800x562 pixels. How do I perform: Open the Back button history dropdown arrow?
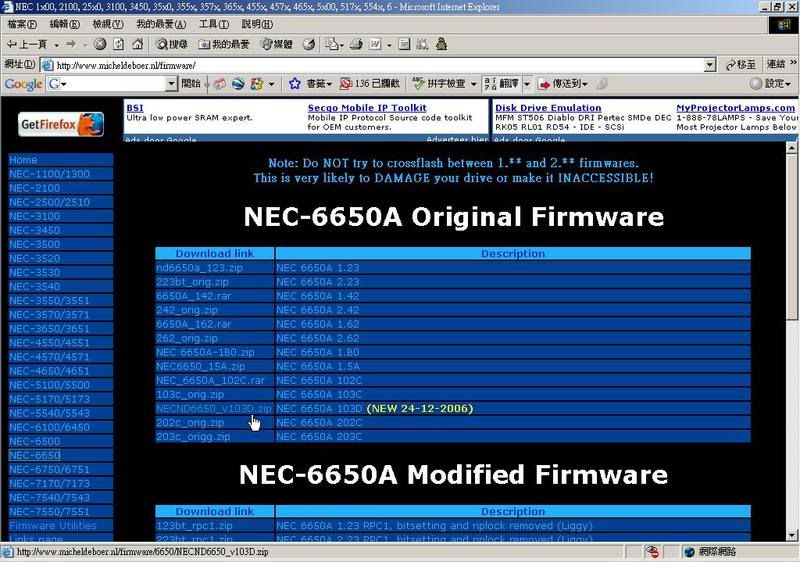click(x=56, y=45)
